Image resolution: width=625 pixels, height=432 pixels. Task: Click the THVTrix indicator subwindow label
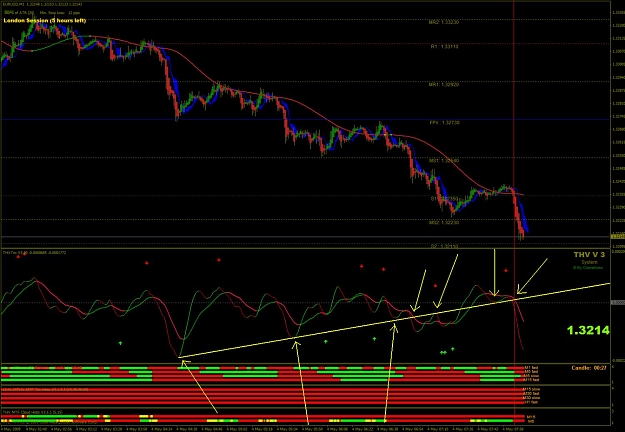click(35, 253)
